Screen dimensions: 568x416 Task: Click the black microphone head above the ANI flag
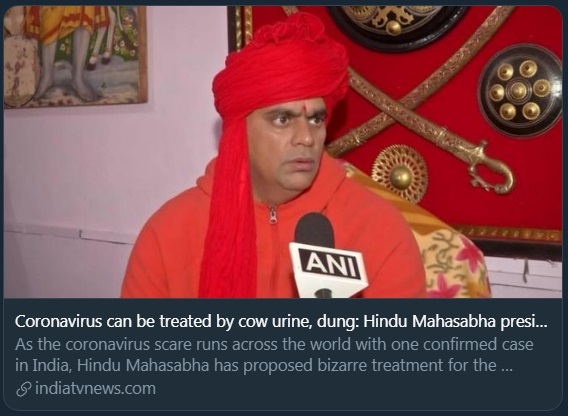click(x=314, y=230)
